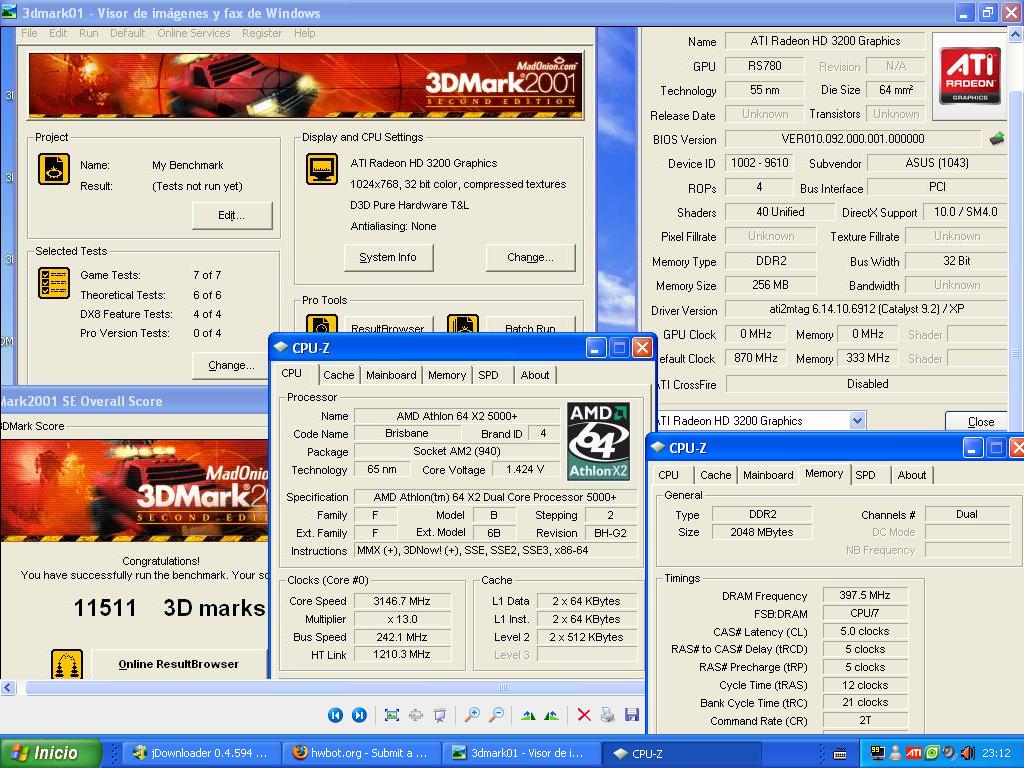Screen dimensions: 1024x768
Task: Open the About tab in front CPU-Z window
Action: pyautogui.click(x=534, y=375)
